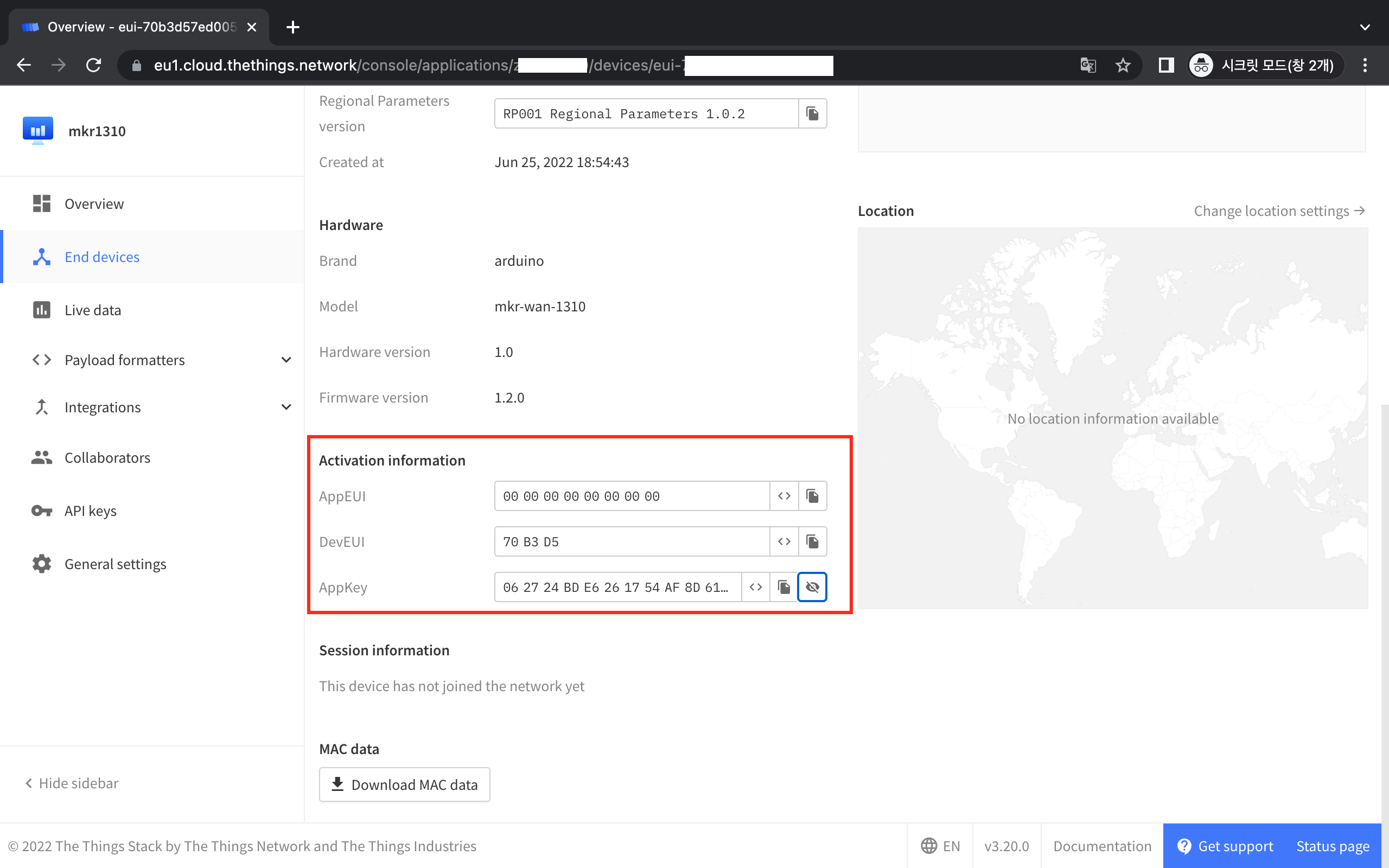This screenshot has width=1389, height=868.
Task: Open tab search dropdown arrow
Action: pos(1365,27)
